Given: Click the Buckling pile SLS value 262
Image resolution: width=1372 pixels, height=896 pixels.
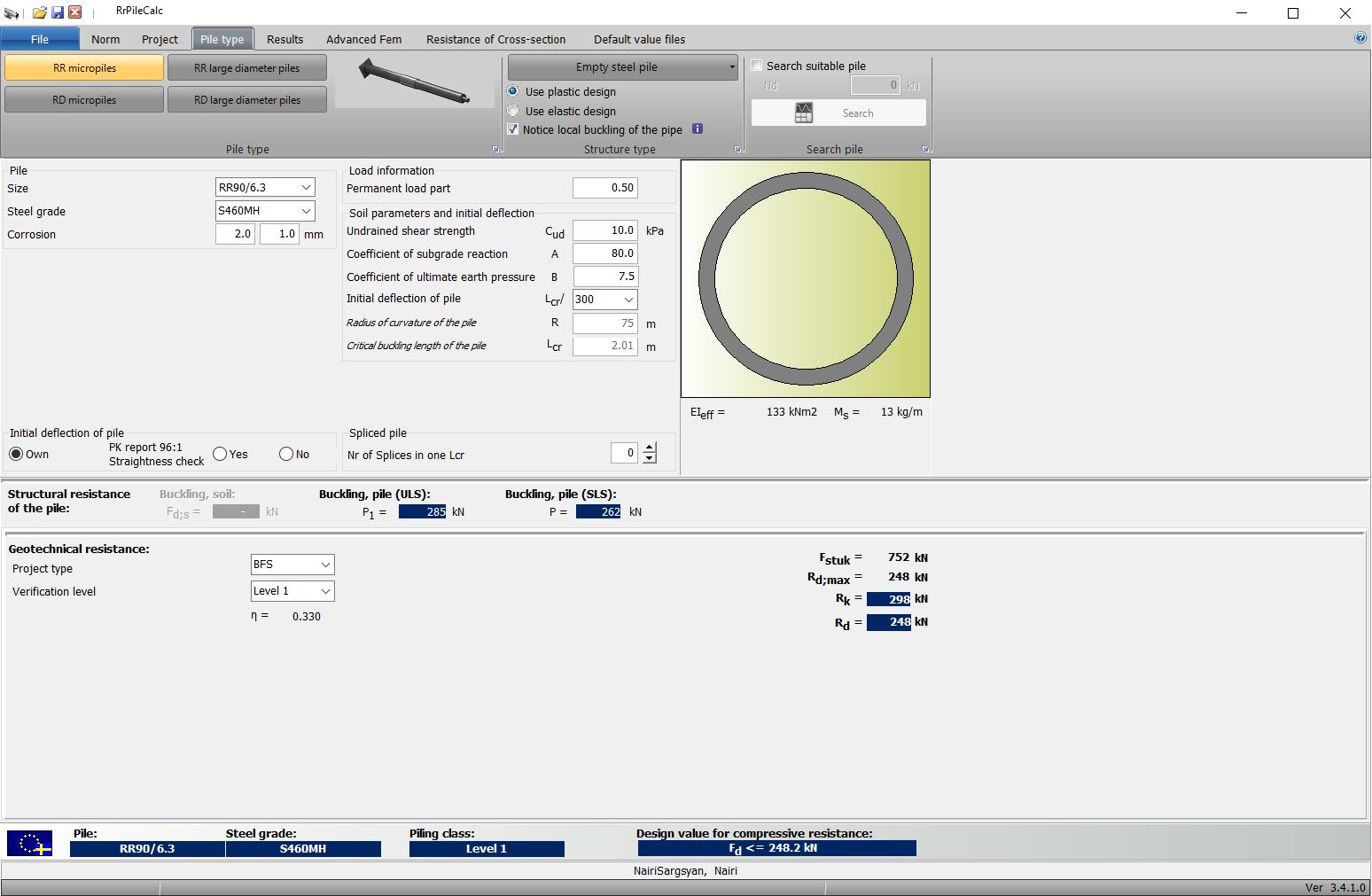Looking at the screenshot, I should [x=599, y=511].
